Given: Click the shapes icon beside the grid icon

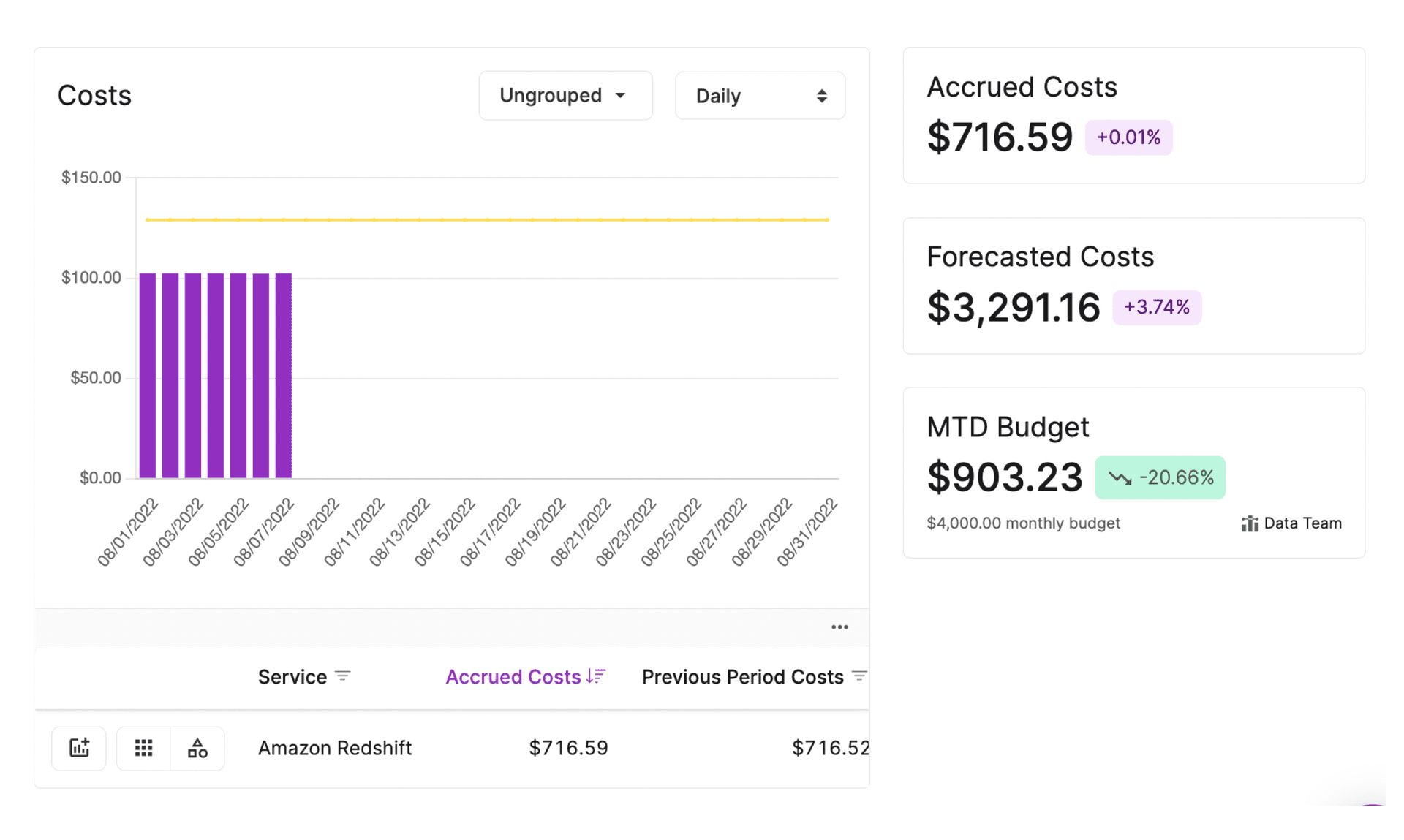Looking at the screenshot, I should [196, 748].
